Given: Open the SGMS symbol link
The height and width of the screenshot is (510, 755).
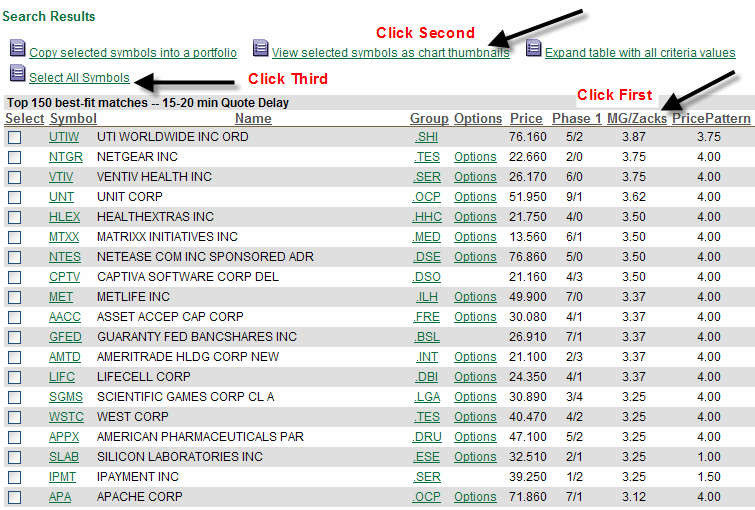Looking at the screenshot, I should coord(65,397).
